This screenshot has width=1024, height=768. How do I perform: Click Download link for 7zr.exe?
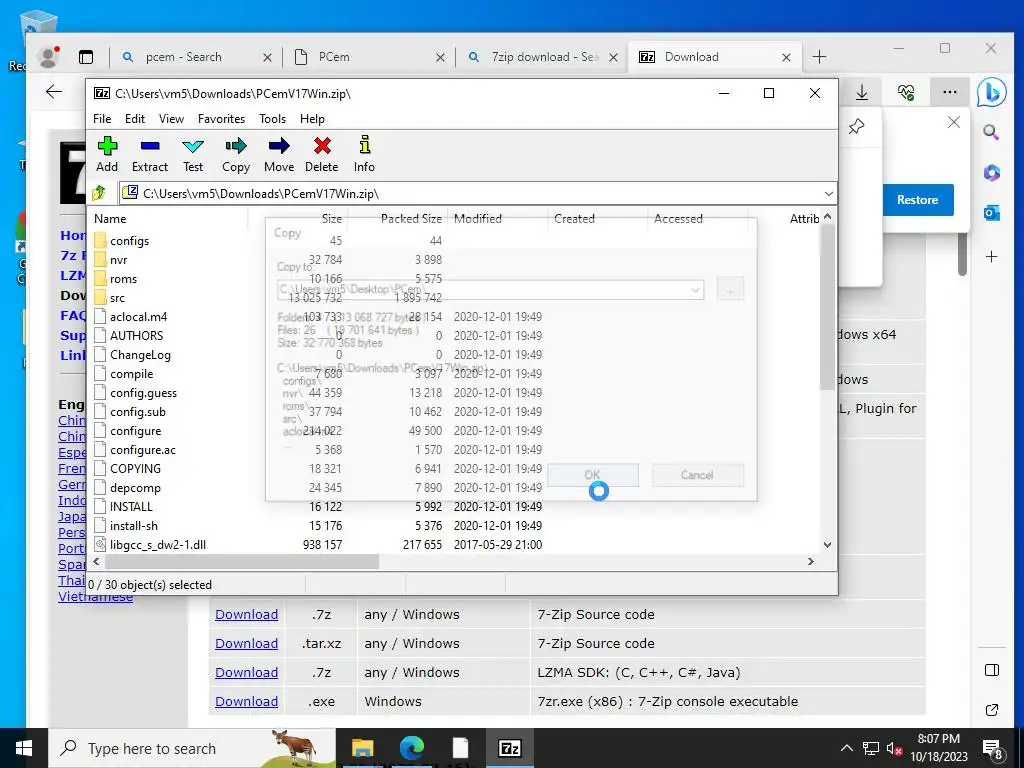pos(246,701)
